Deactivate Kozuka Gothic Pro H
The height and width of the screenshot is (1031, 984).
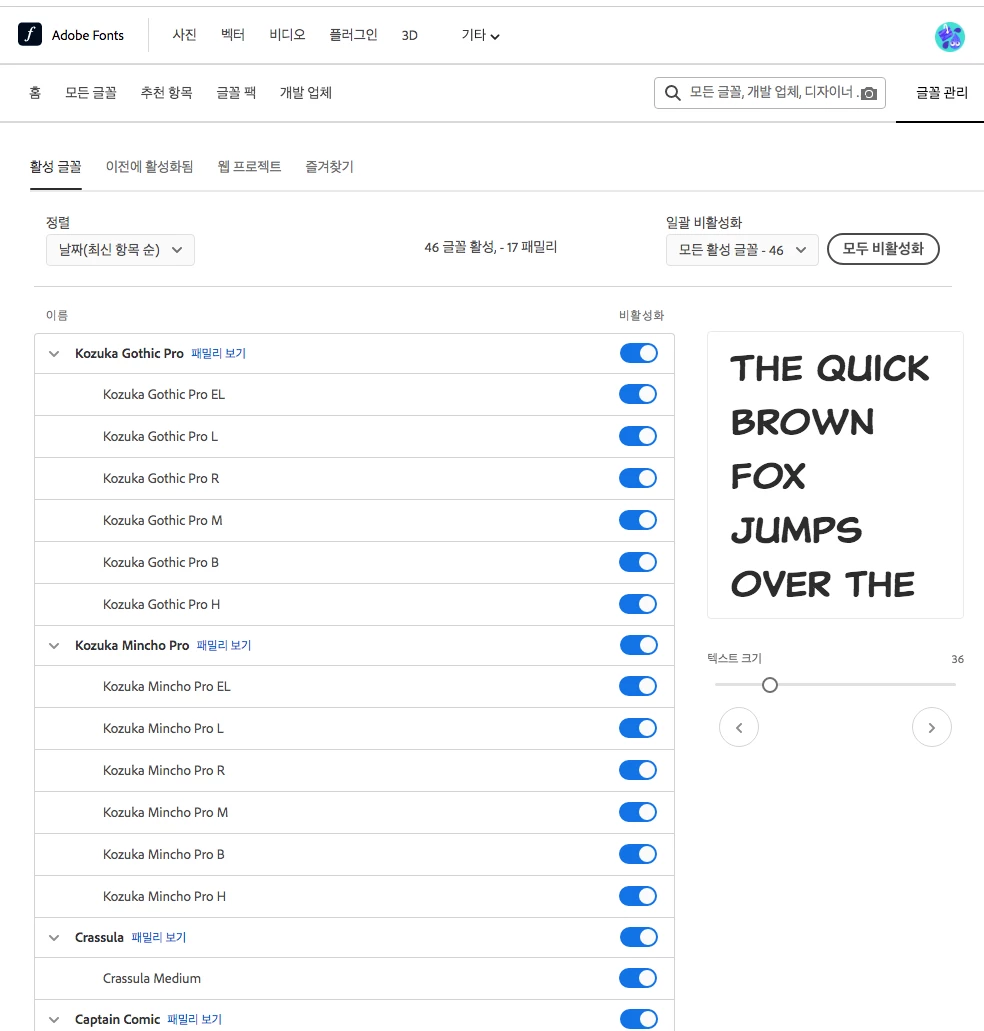click(x=638, y=604)
